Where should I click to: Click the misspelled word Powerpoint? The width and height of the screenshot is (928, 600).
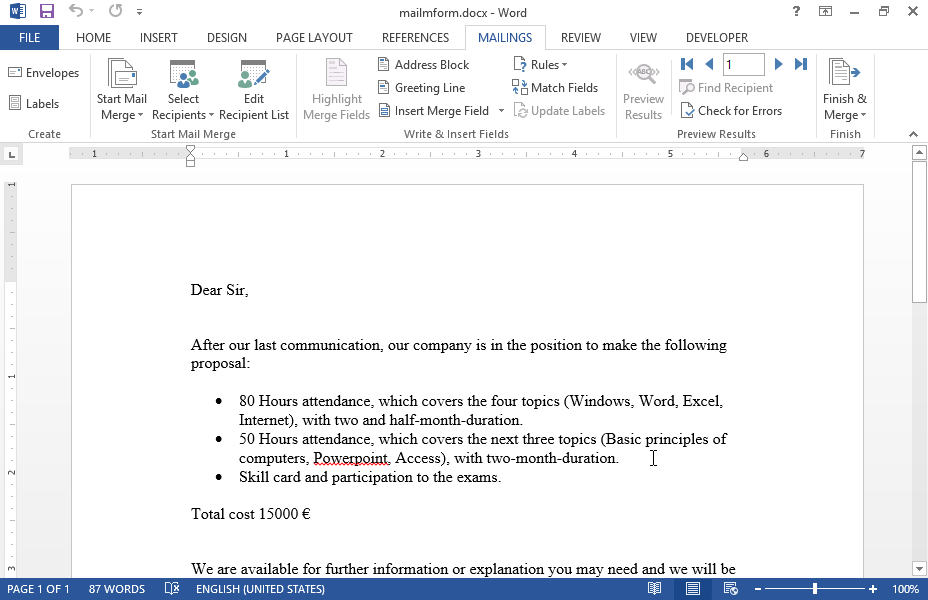pos(351,459)
